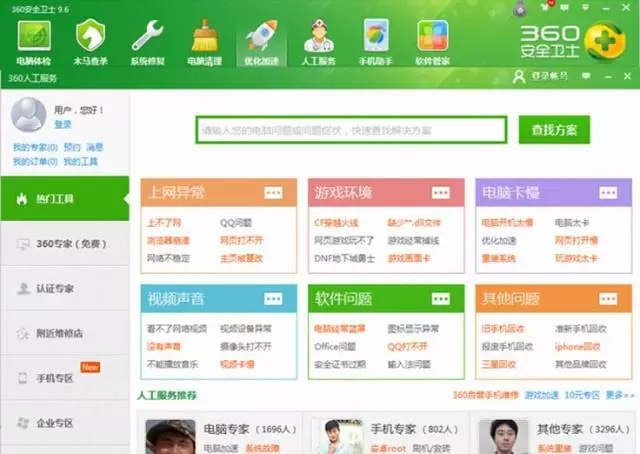Click the skin icon with red badge

[545, 6]
